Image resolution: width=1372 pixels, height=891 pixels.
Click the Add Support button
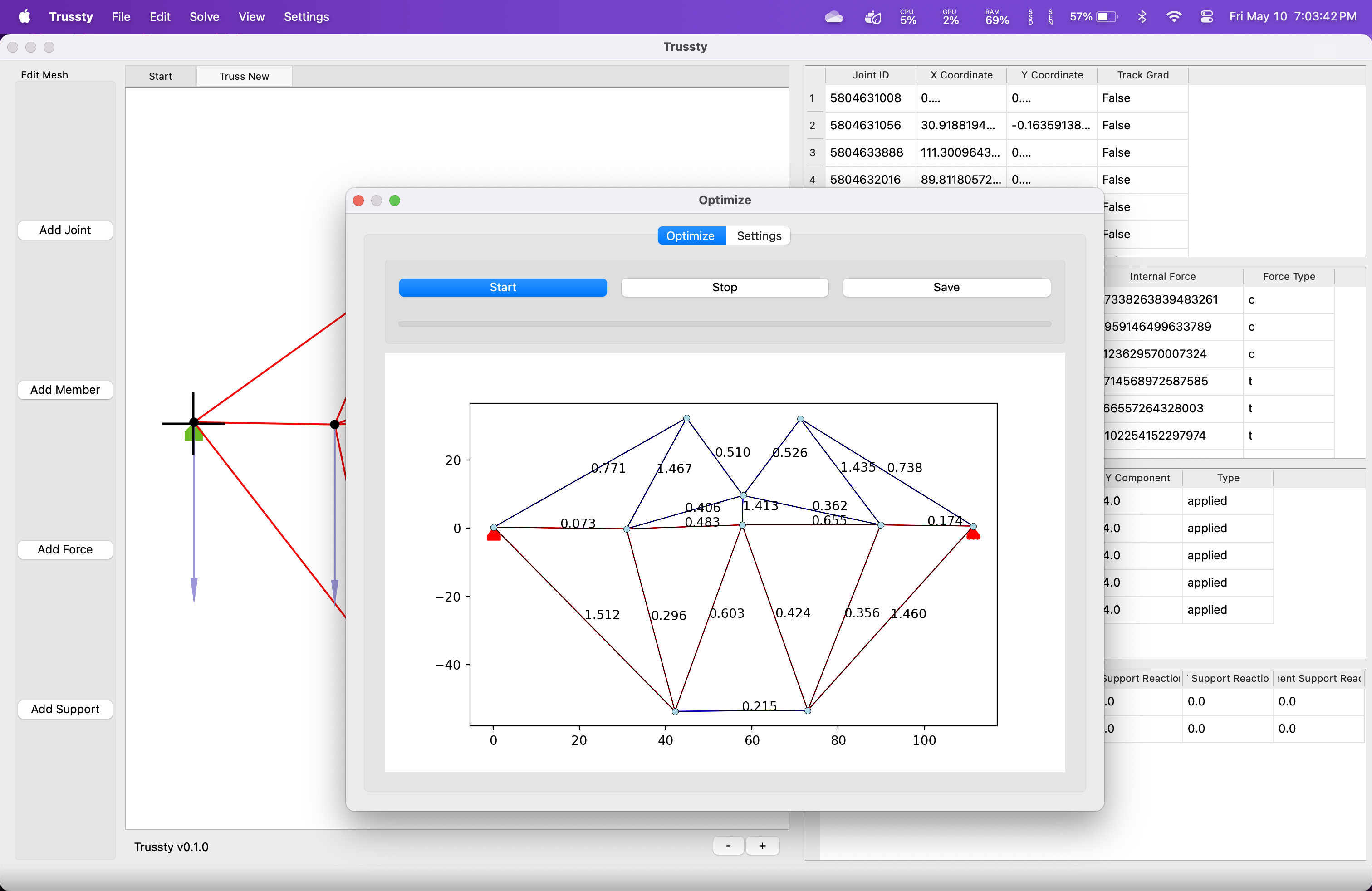65,709
